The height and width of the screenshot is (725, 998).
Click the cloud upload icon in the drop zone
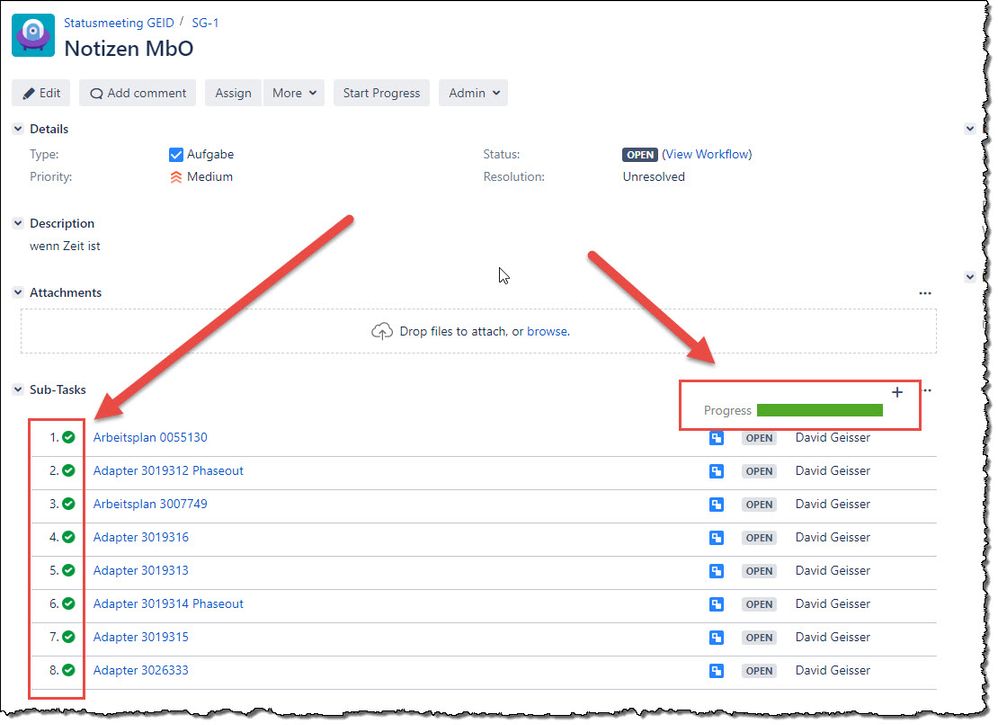coord(382,332)
